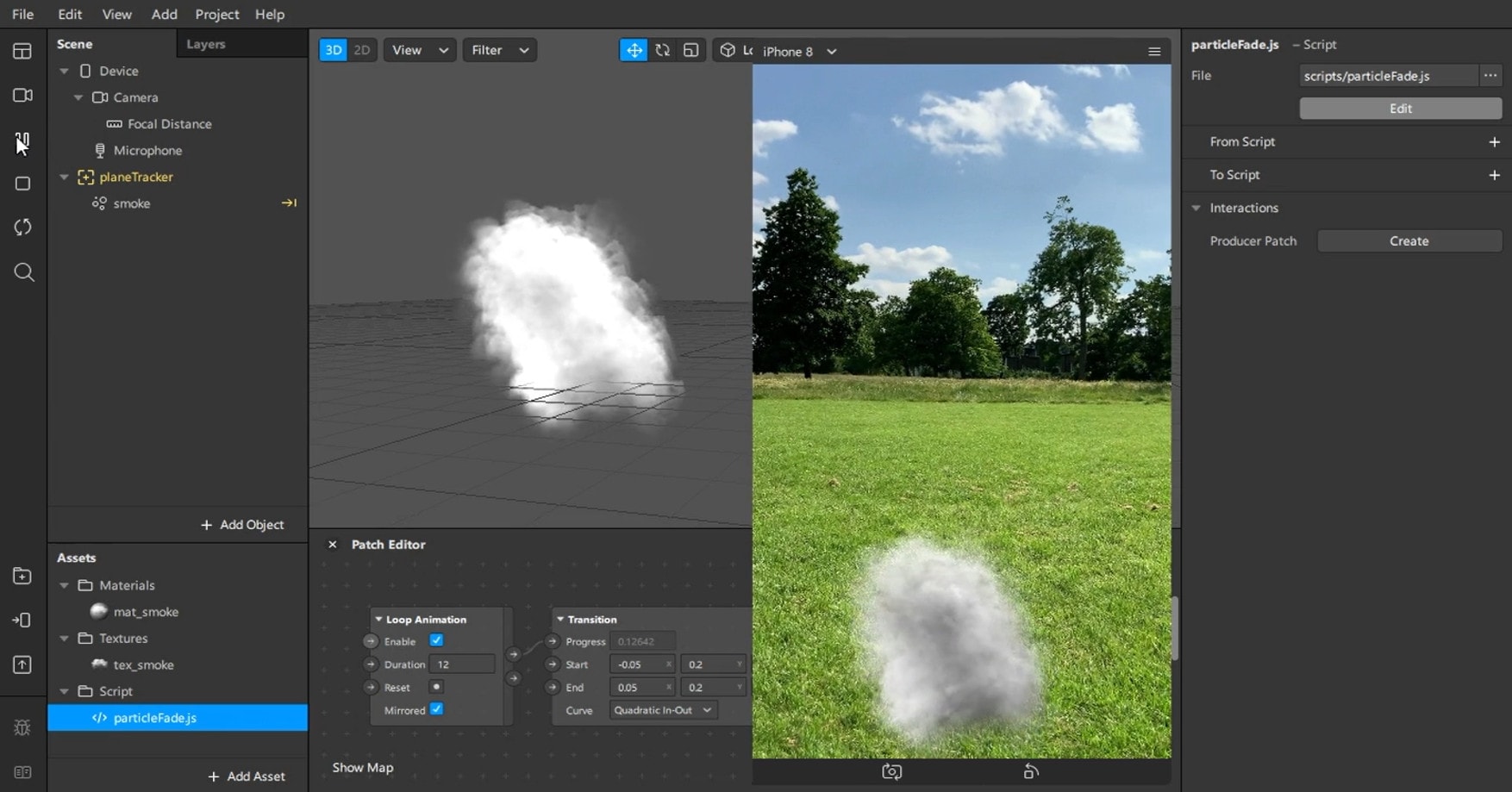Click the upload and export icon

22,664
